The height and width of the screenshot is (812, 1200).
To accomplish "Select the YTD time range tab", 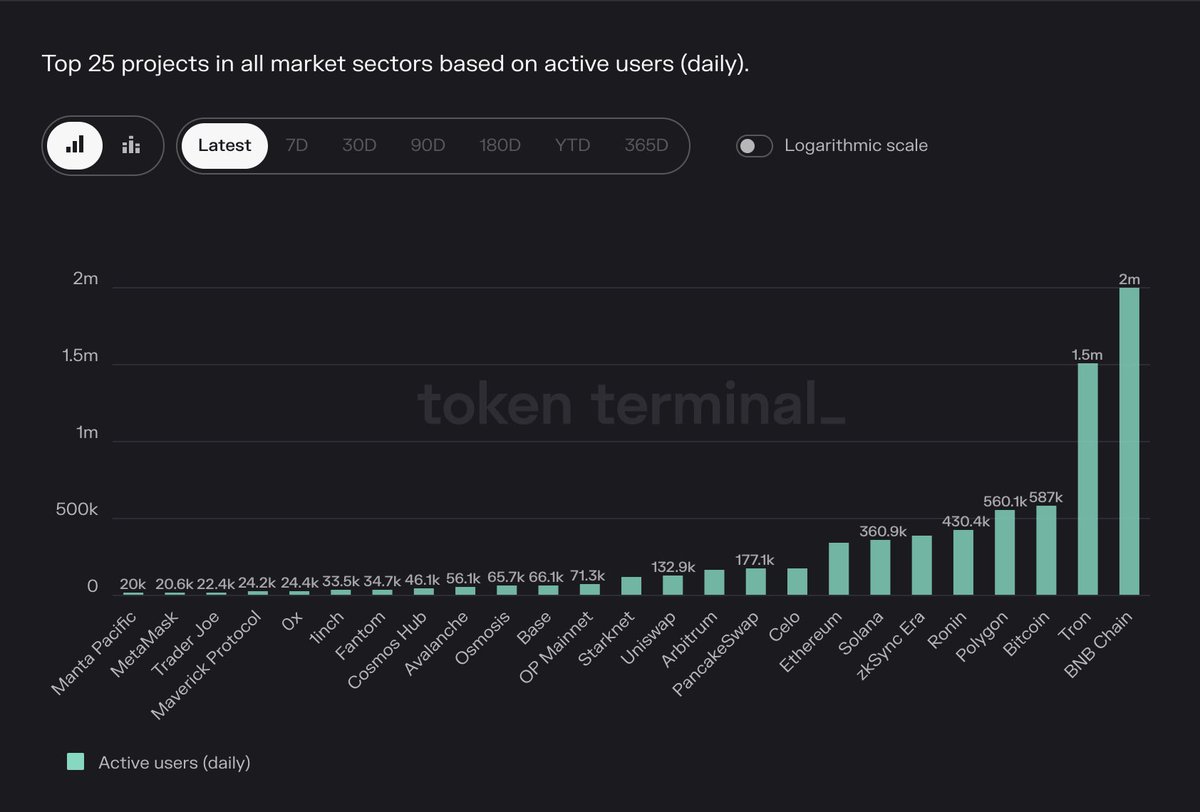I will point(573,146).
